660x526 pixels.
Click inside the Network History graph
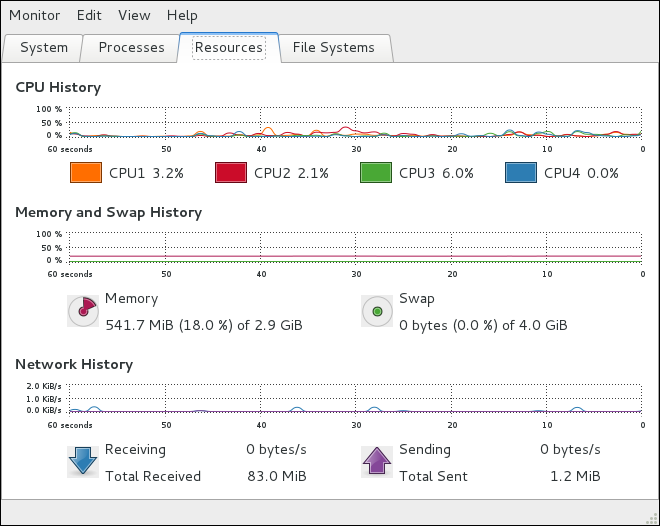point(355,397)
